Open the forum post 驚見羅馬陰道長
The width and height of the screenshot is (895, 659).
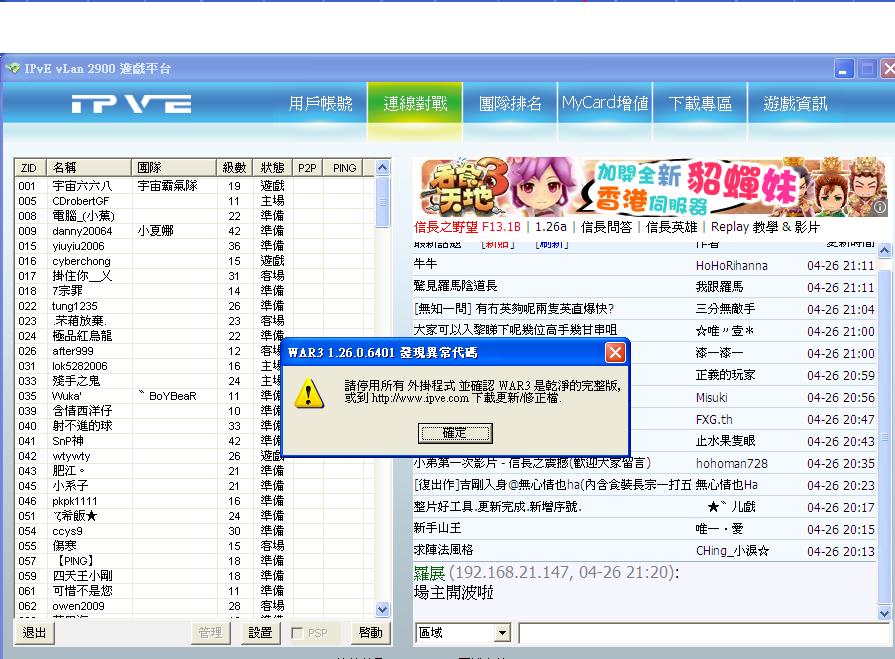pos(455,286)
